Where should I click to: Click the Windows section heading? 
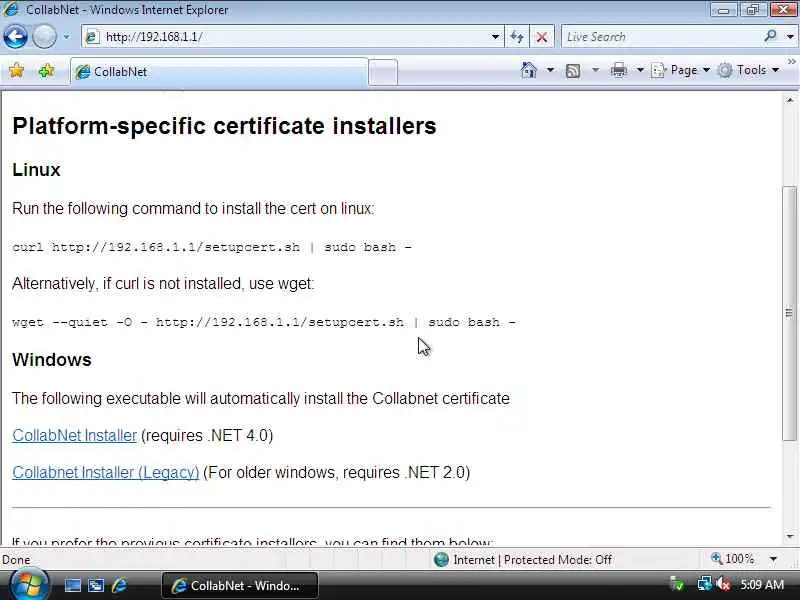point(52,359)
